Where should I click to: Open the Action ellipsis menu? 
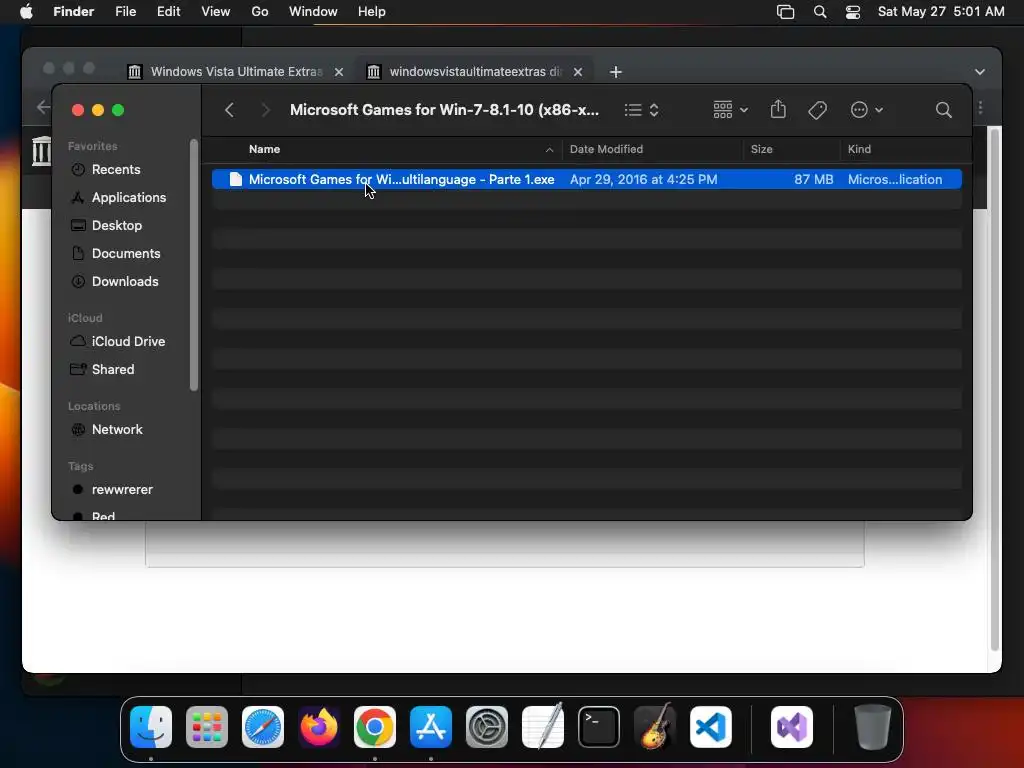tap(867, 110)
